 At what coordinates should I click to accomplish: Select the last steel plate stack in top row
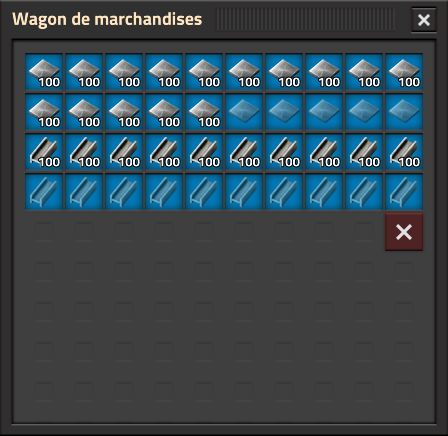click(x=404, y=72)
